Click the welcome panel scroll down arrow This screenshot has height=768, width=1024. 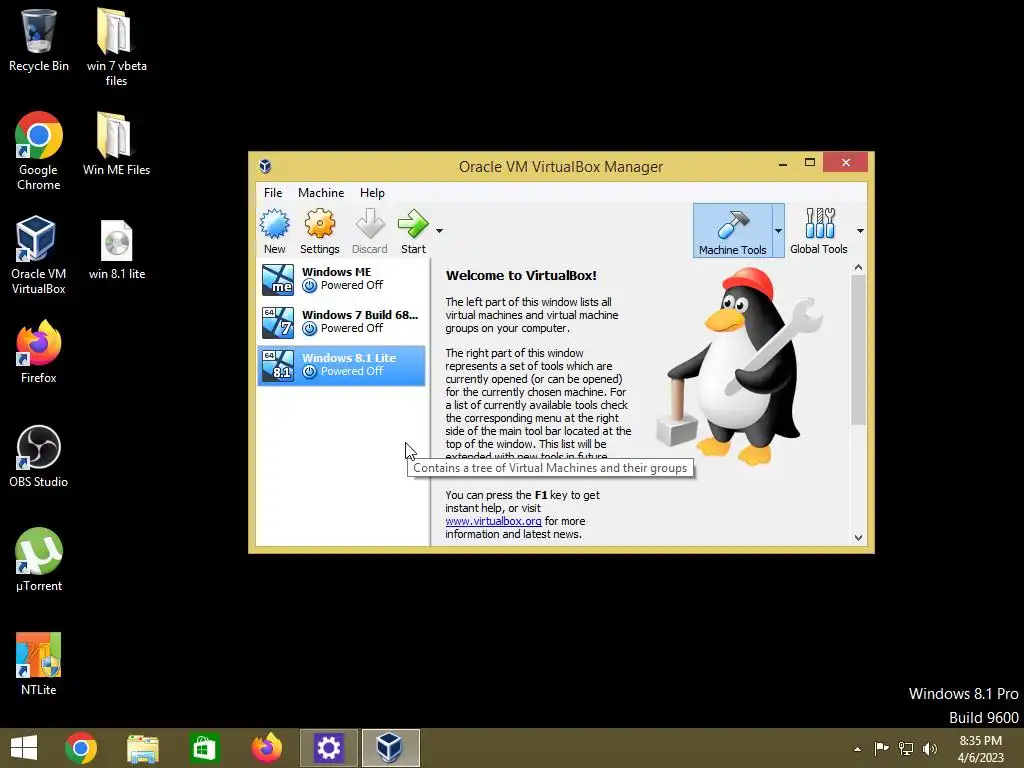[x=858, y=538]
